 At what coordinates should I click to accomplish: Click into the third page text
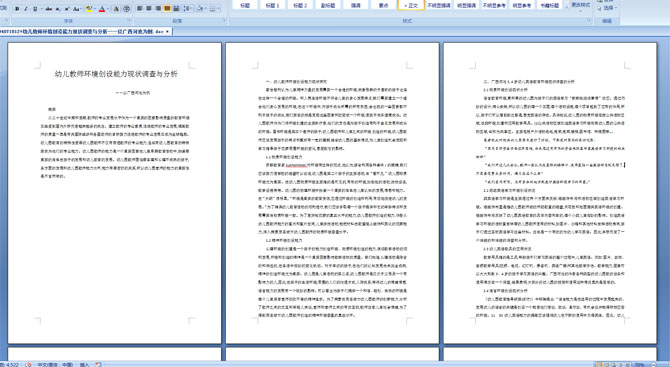(550, 193)
